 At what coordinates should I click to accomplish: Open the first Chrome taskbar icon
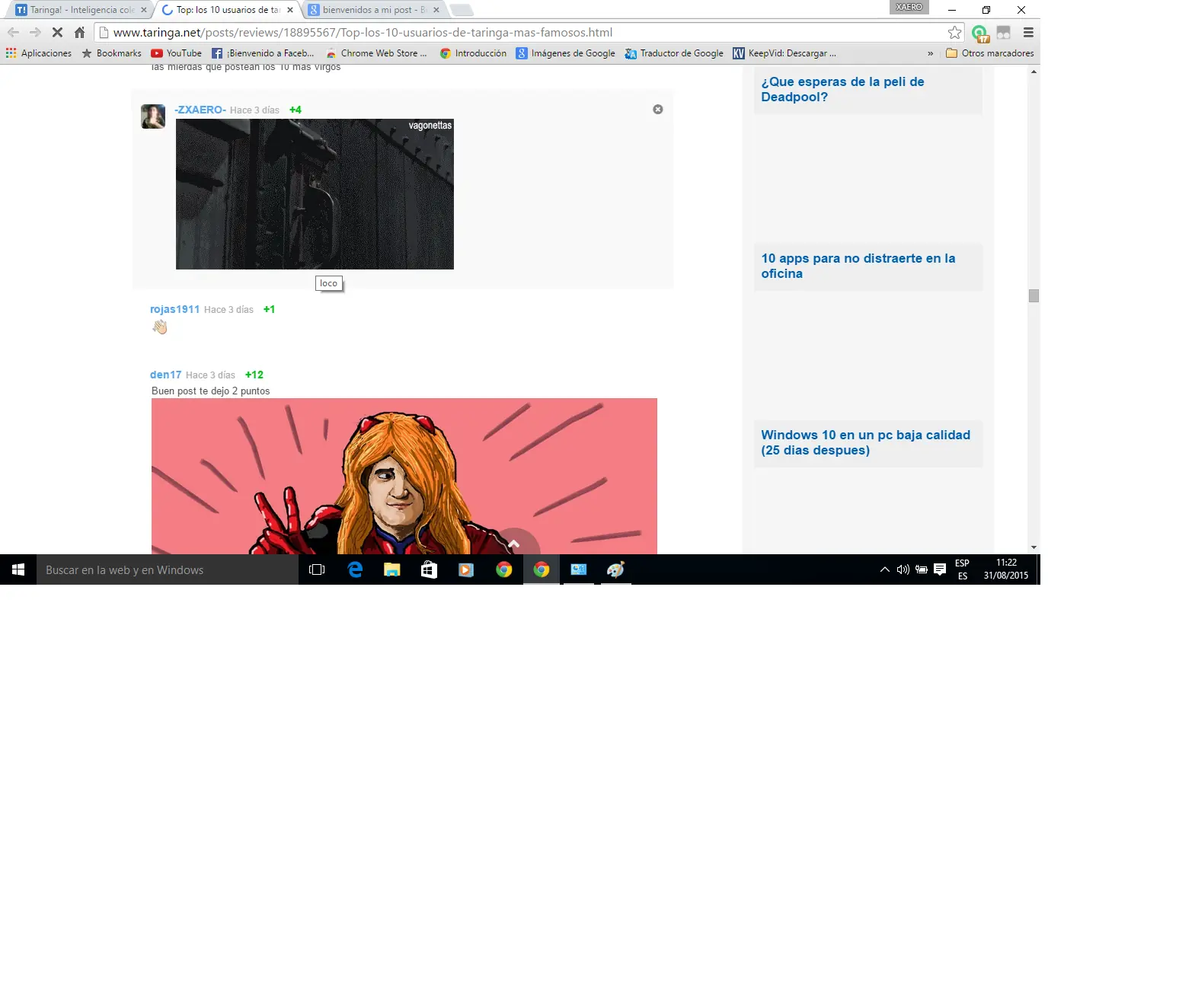point(503,569)
